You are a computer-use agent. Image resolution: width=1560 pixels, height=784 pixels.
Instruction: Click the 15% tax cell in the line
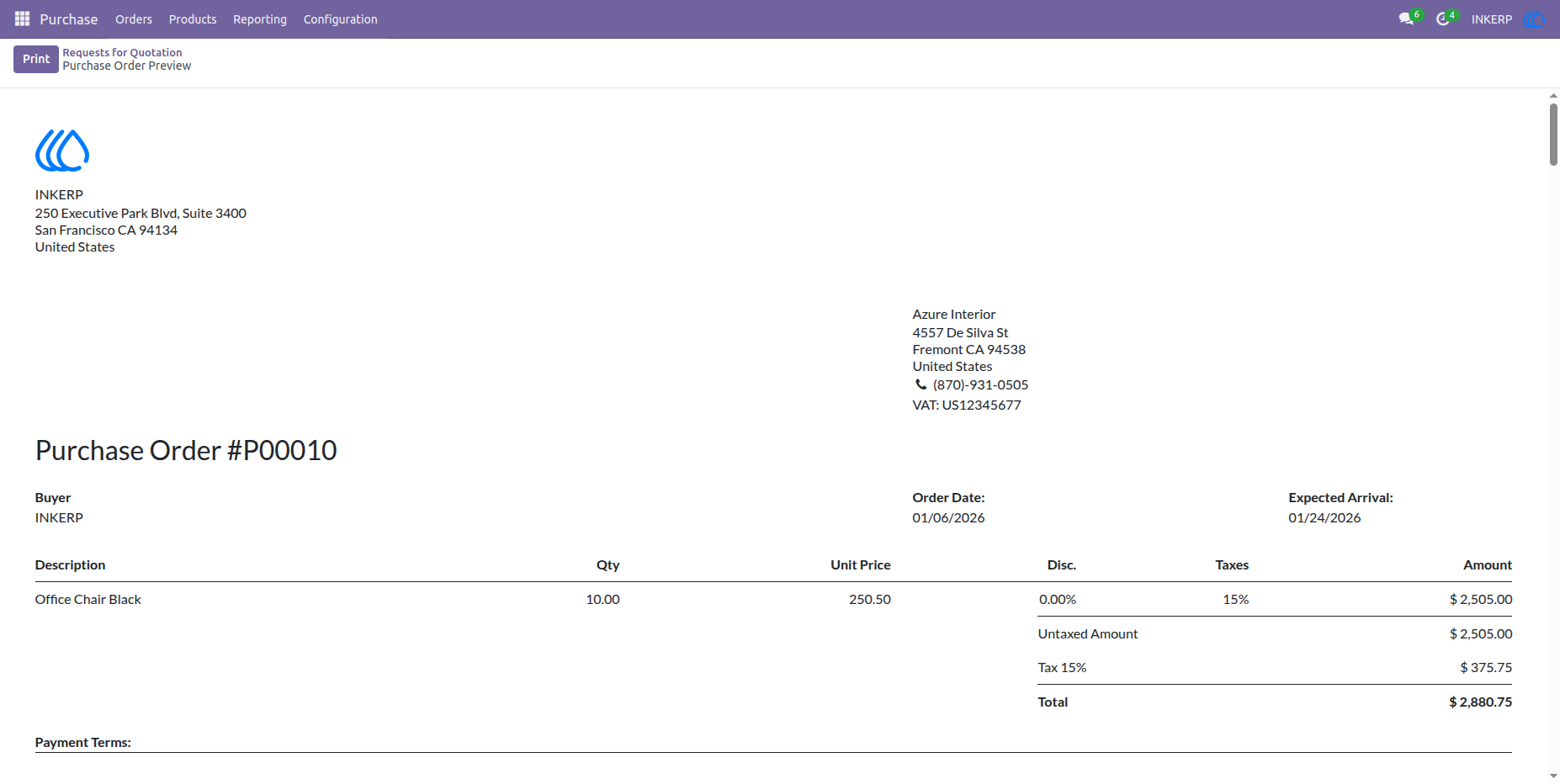pyautogui.click(x=1236, y=600)
